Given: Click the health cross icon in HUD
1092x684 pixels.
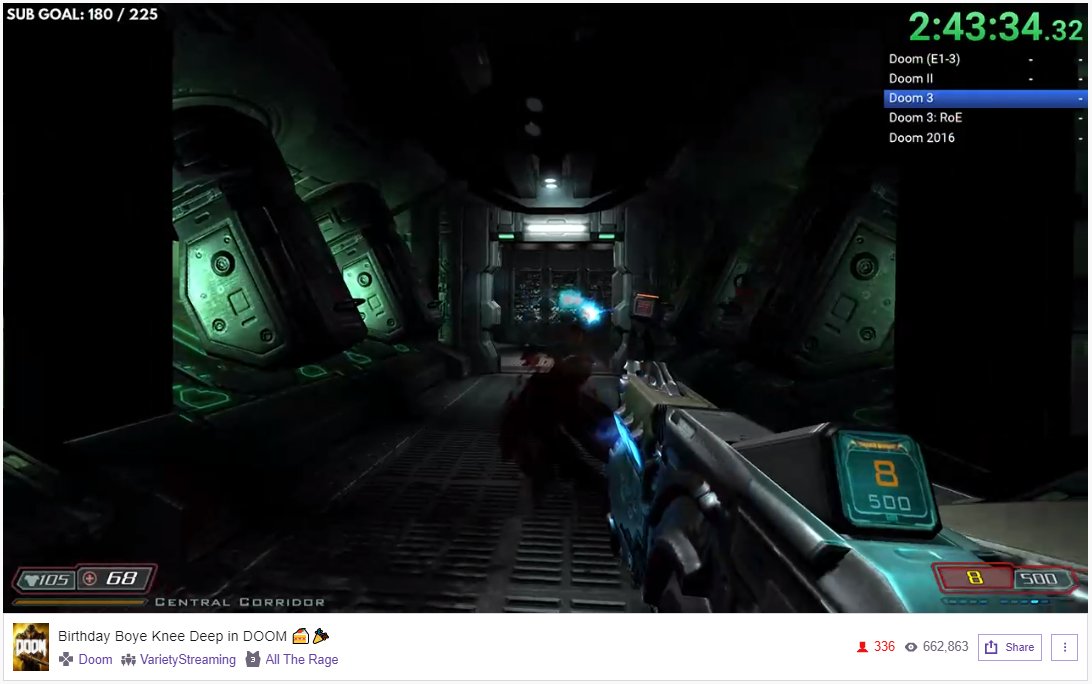Looking at the screenshot, I should (x=90, y=578).
